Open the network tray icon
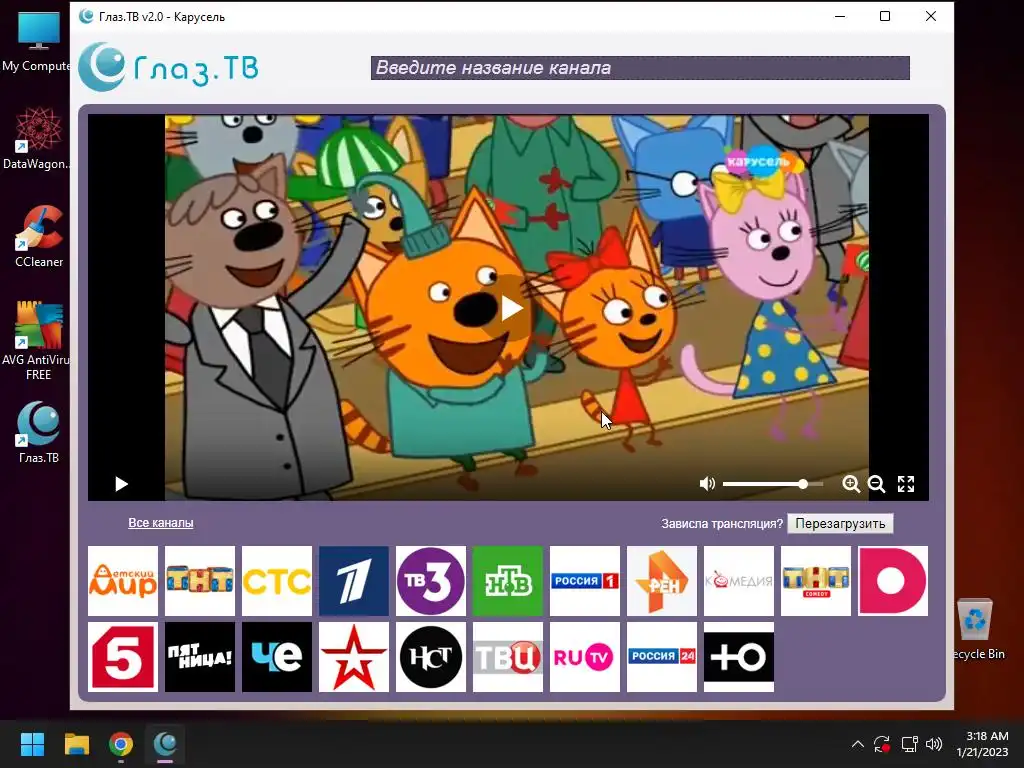The height and width of the screenshot is (768, 1024). coord(909,744)
